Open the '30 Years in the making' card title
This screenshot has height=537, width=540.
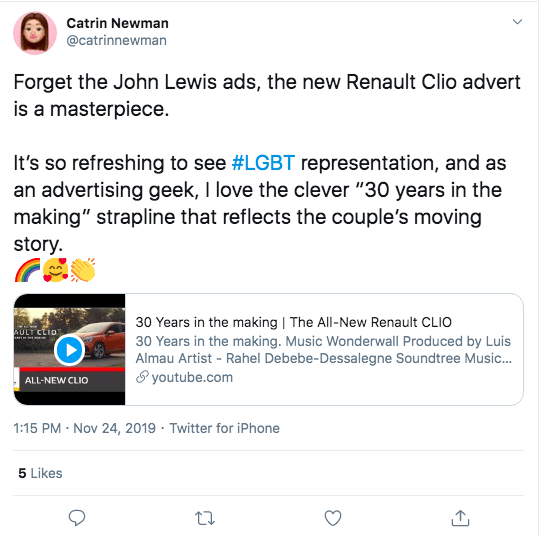click(293, 322)
